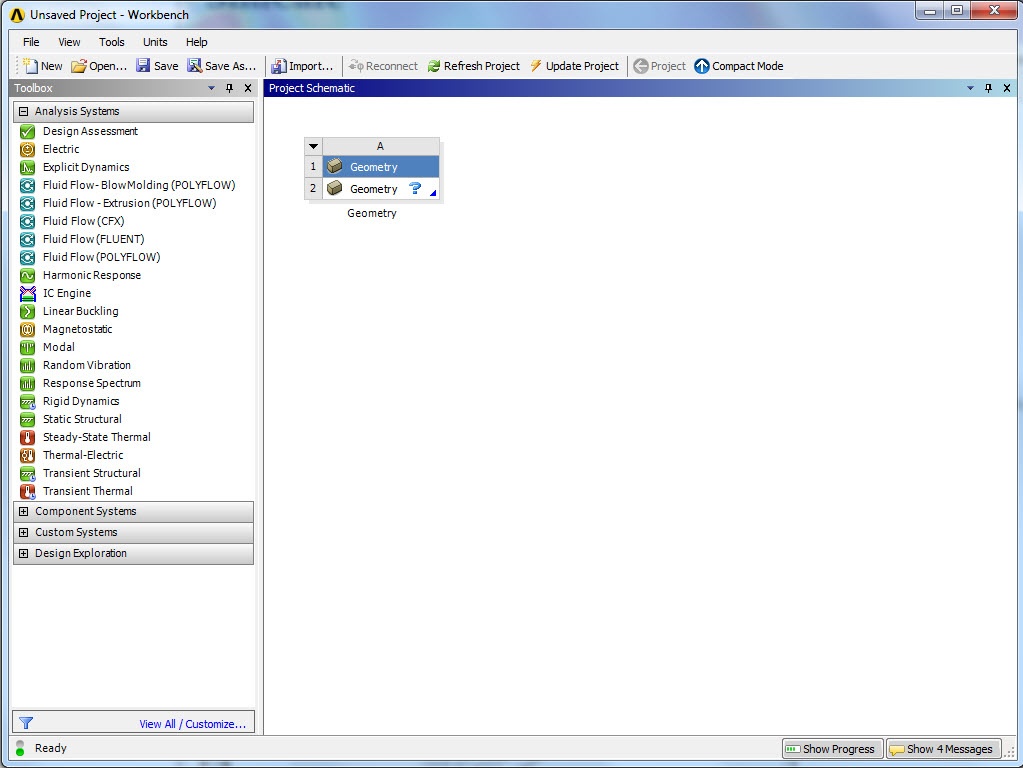Close the Project Schematic panel

[x=1007, y=88]
